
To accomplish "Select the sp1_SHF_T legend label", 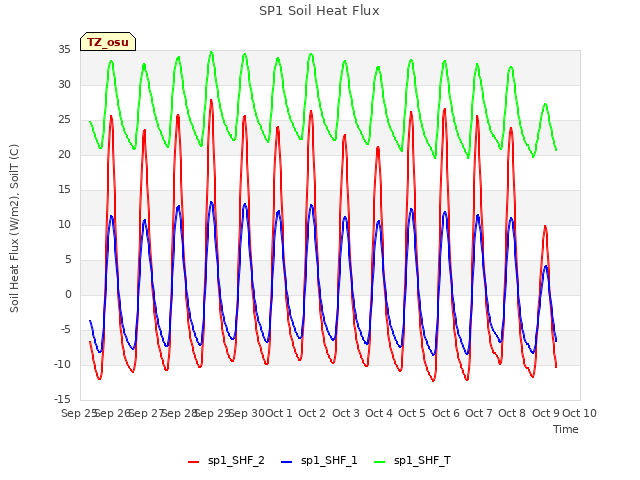I will coord(422,461).
